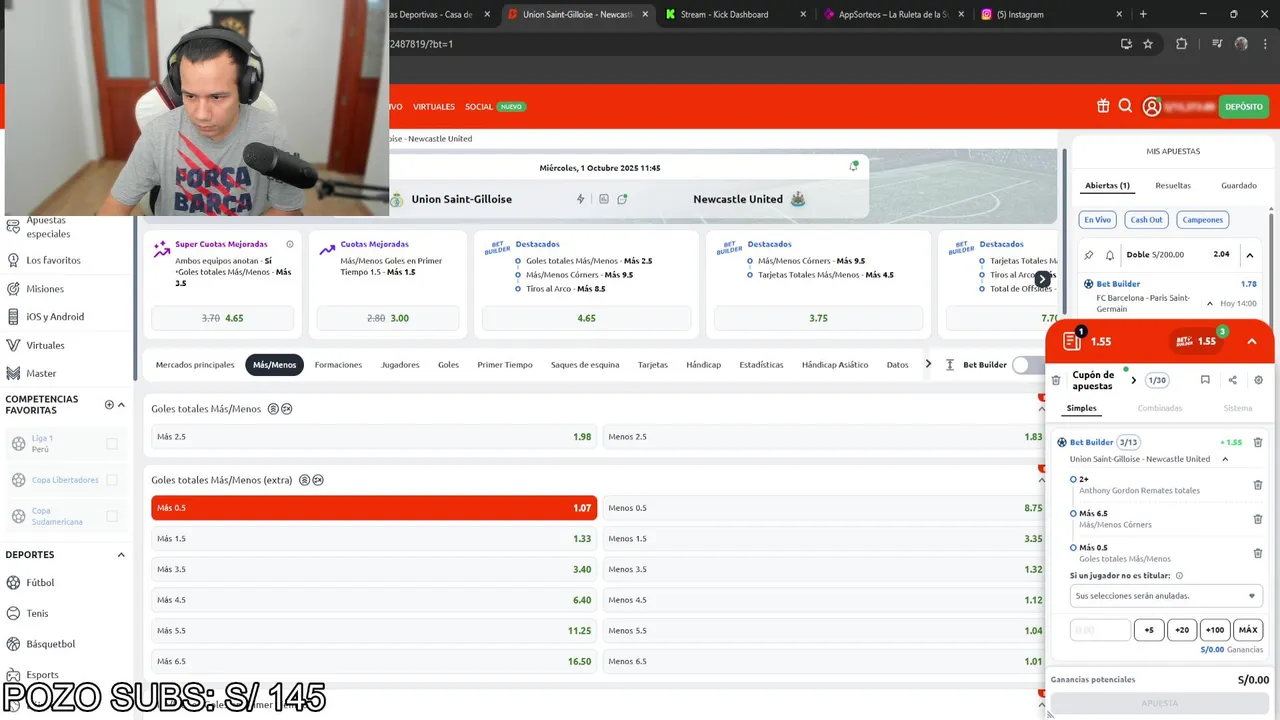Screen dimensions: 1280x720
Task: Open the match statistics icon
Action: tap(603, 199)
